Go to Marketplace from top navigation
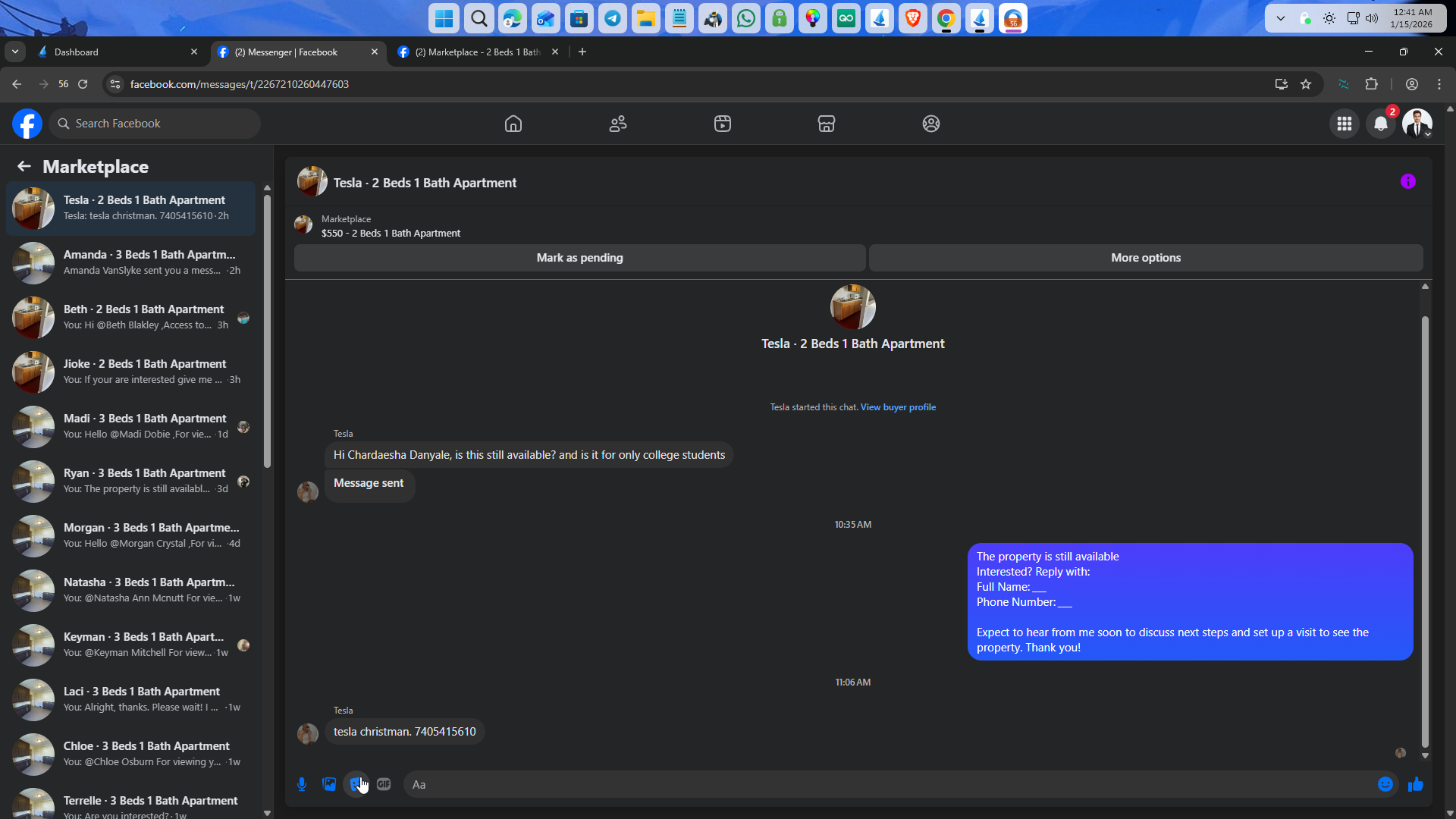Viewport: 1456px width, 819px height. point(827,124)
